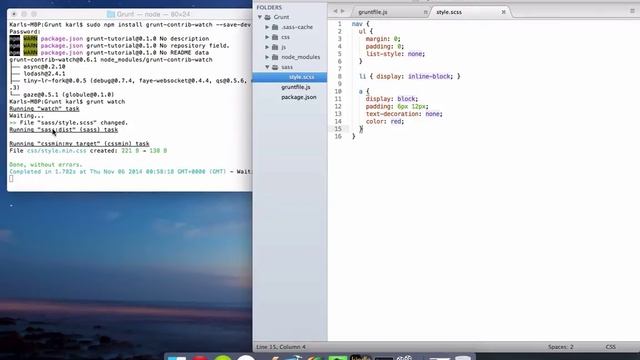Click the 'text-decoration: none;' code line
The image size is (640, 360).
[404, 114]
